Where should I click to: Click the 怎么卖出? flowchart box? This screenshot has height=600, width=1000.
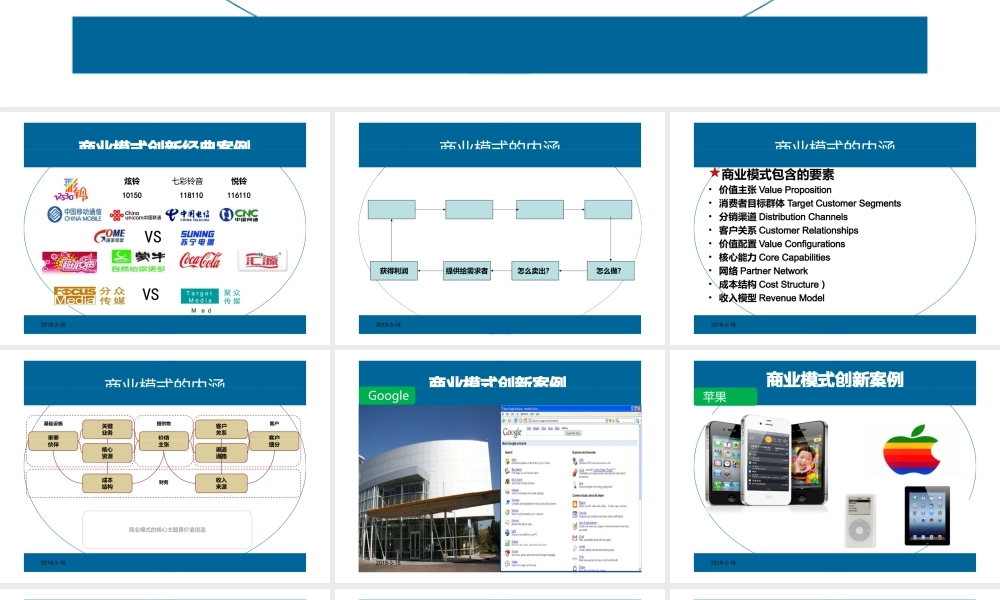534,271
